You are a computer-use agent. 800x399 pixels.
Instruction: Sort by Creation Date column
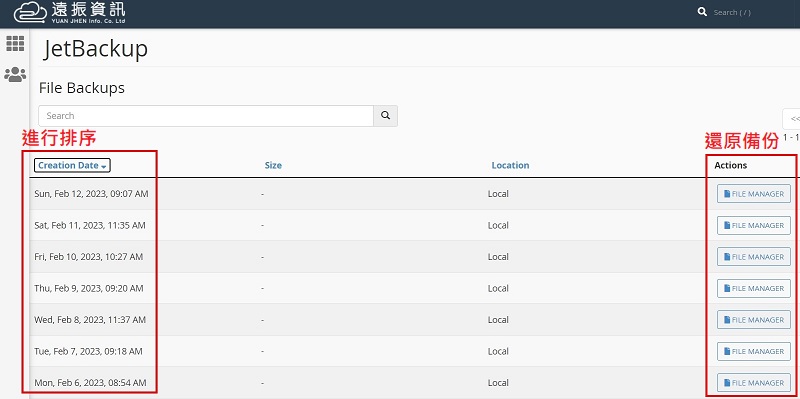(72, 165)
